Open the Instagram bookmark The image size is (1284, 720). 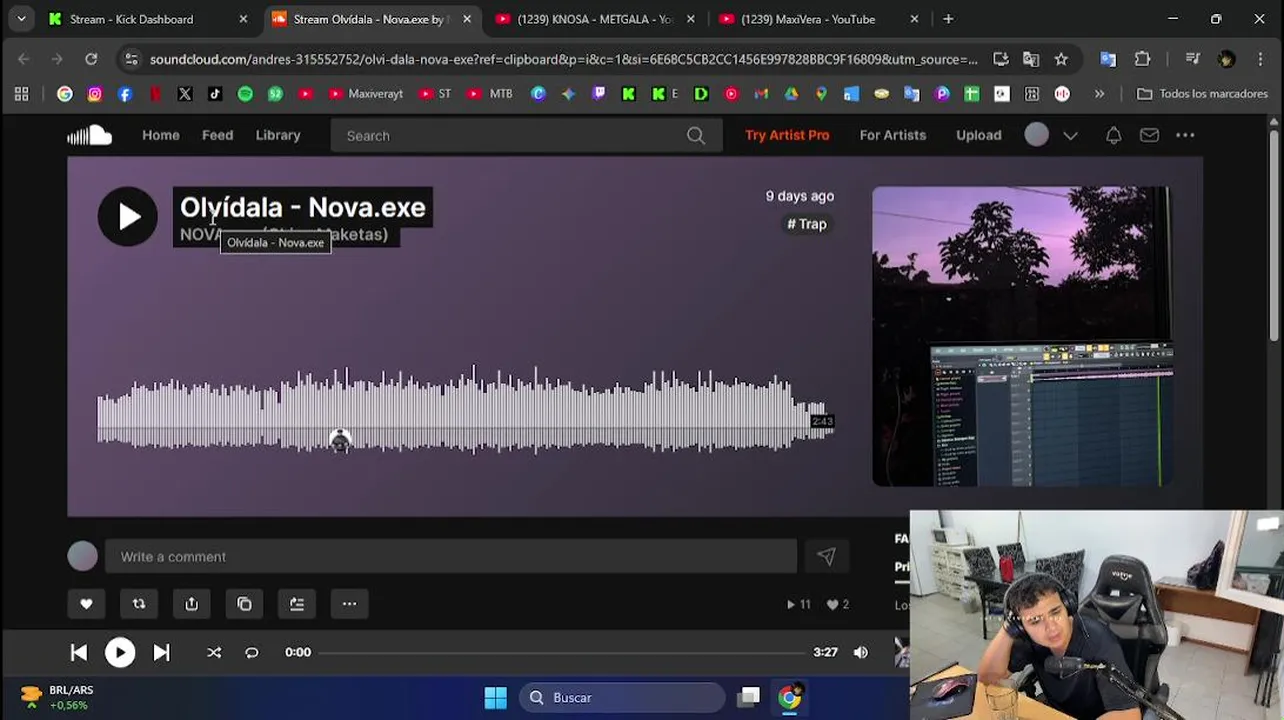[95, 94]
